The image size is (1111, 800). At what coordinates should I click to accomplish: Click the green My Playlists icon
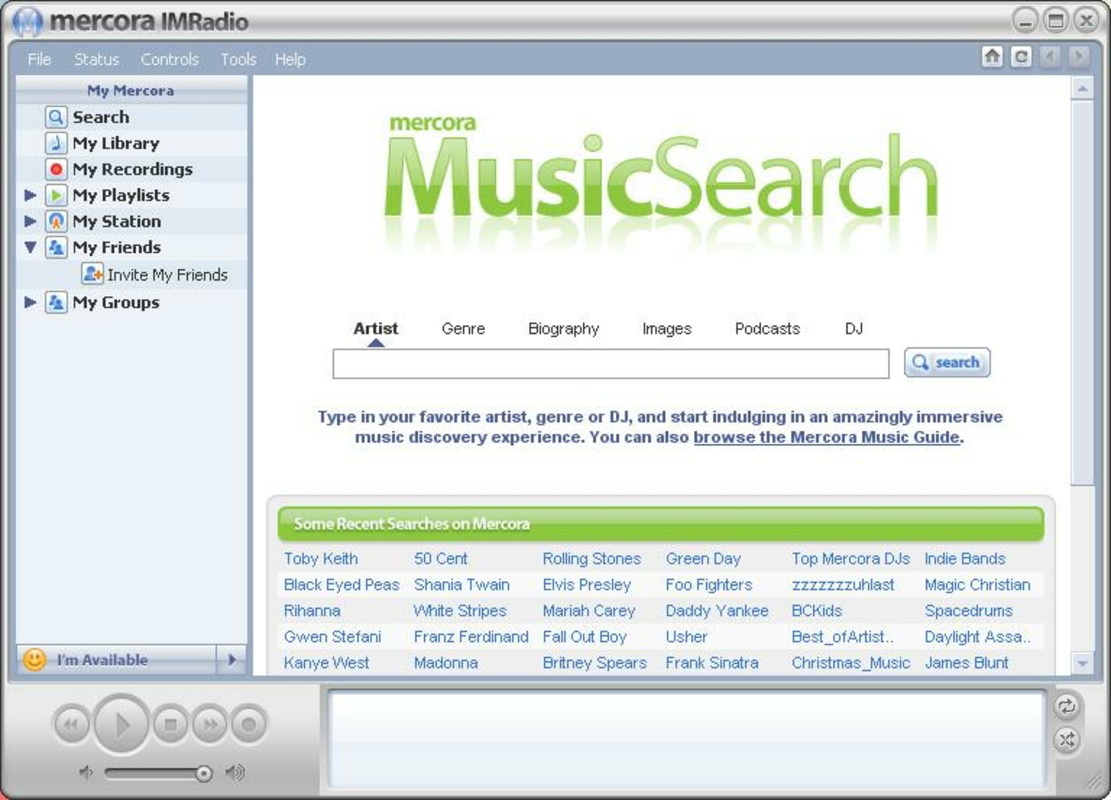[x=56, y=195]
